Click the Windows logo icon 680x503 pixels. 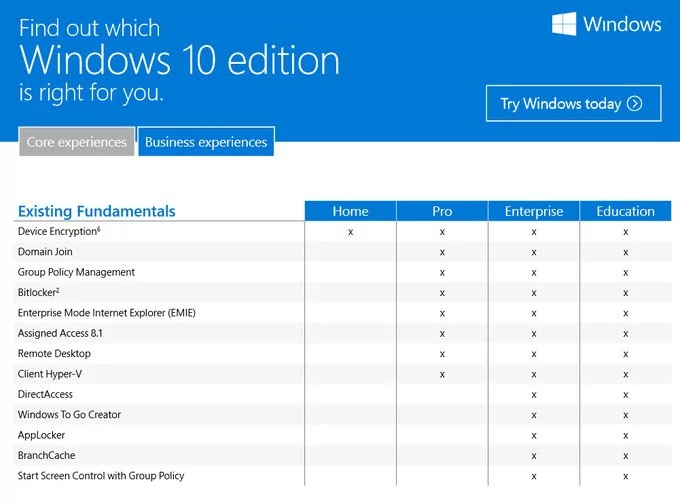[x=564, y=24]
